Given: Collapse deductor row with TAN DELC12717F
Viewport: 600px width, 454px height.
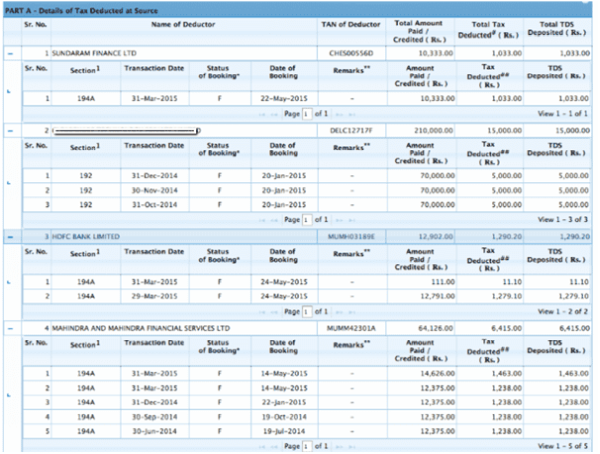Looking at the screenshot, I should tap(10, 131).
